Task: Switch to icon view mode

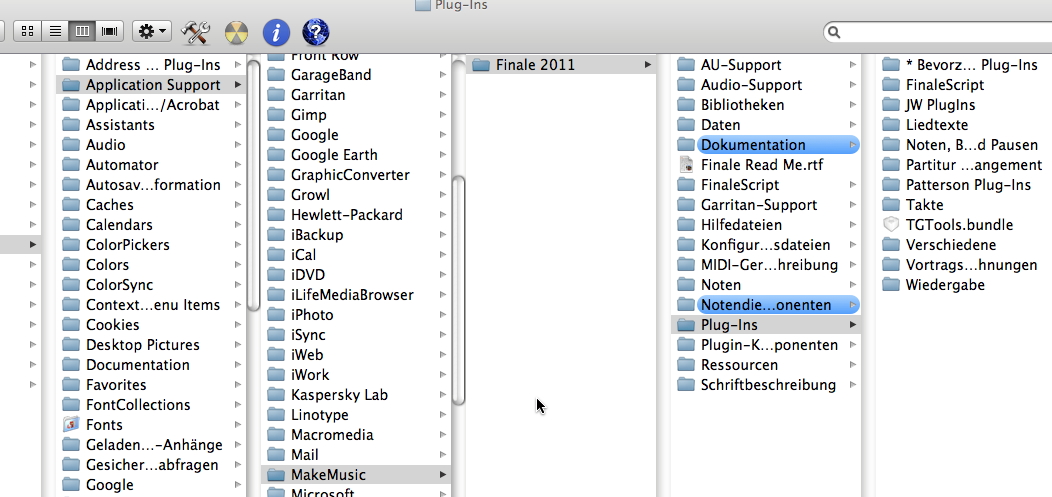Action: pos(28,32)
